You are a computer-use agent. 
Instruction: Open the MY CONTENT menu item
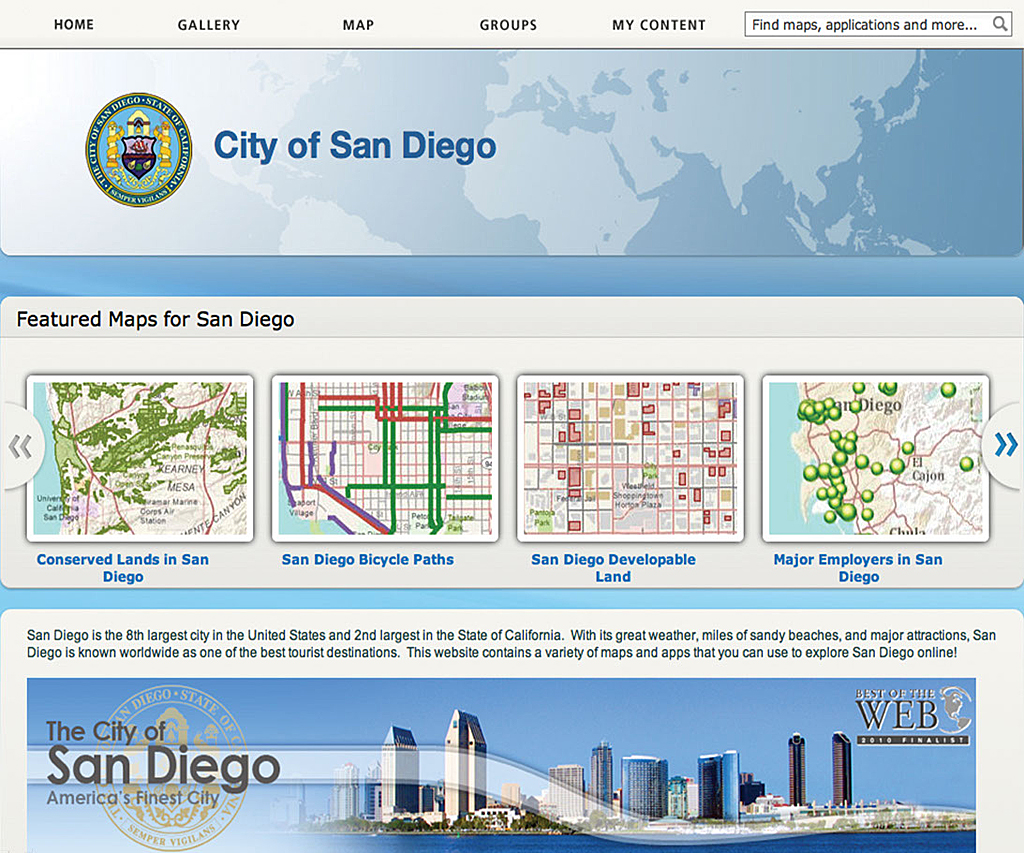659,25
